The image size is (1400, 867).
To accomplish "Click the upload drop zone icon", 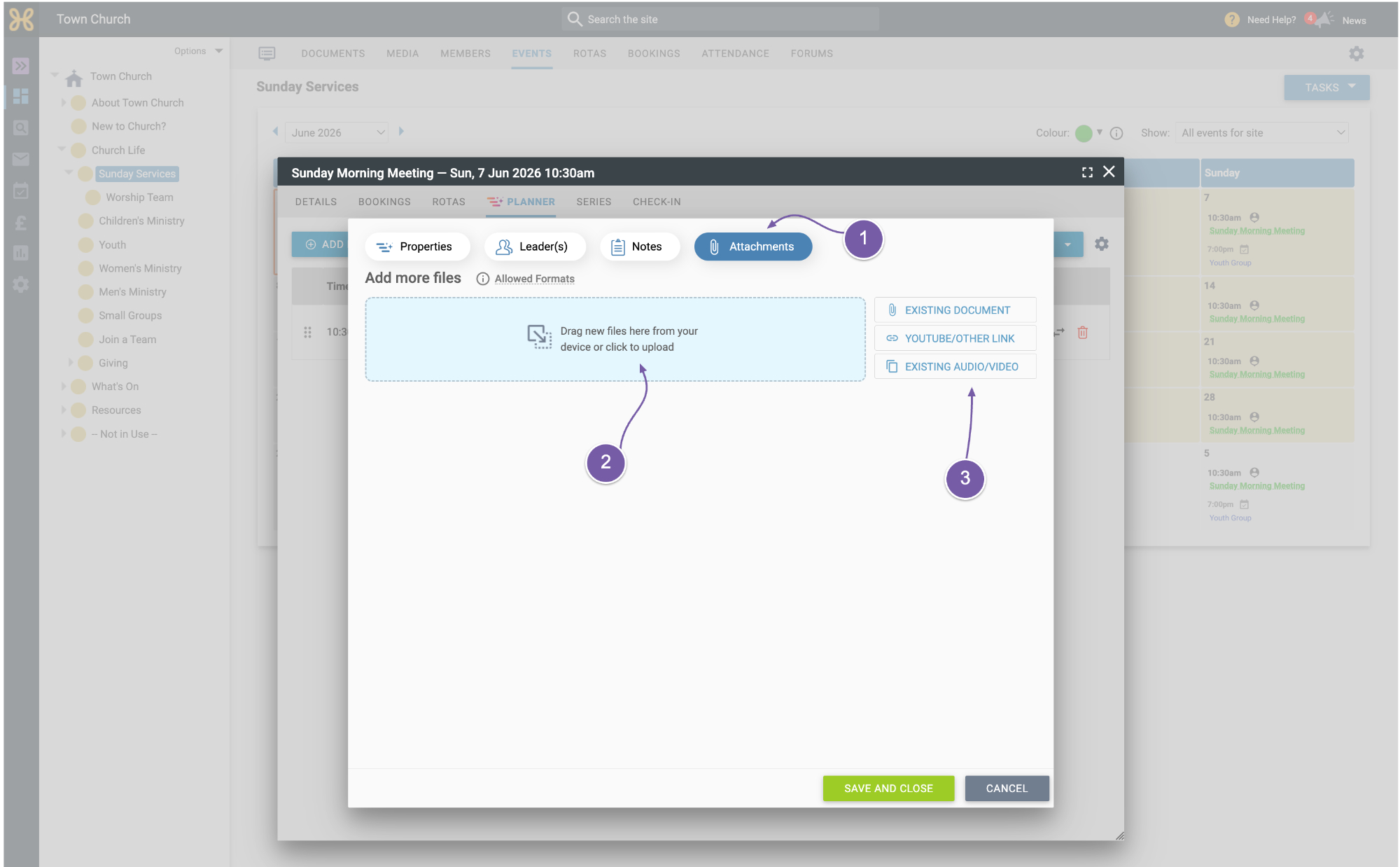I will (539, 337).
